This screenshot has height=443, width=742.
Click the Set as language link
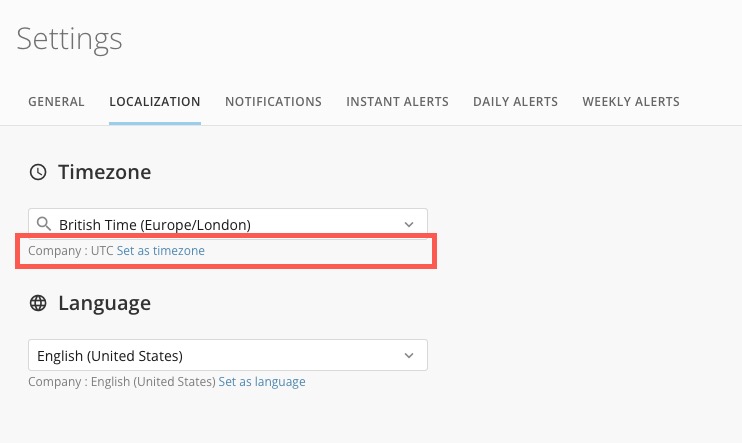click(262, 382)
